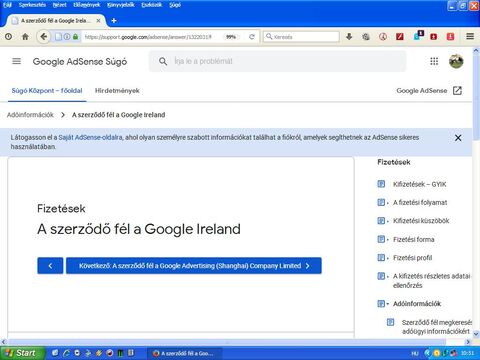Go to the browser home page
Screen dimensions: 480x360
pos(25,37)
